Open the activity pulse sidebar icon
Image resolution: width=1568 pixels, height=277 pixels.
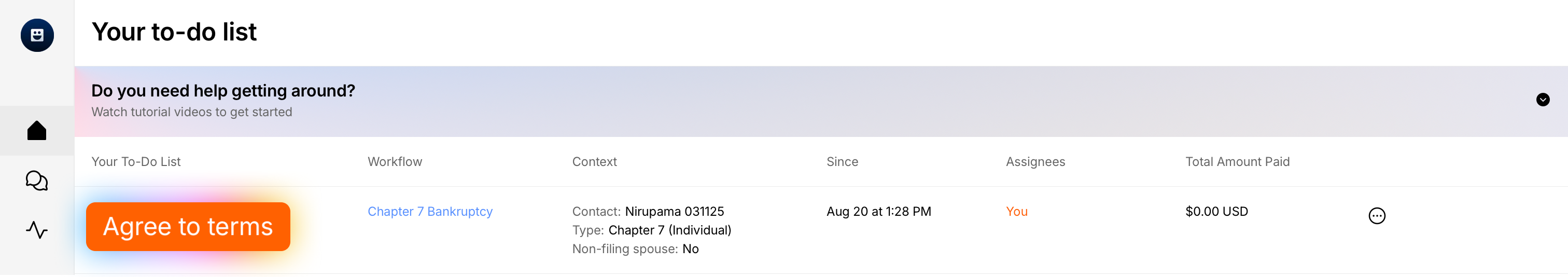(37, 230)
